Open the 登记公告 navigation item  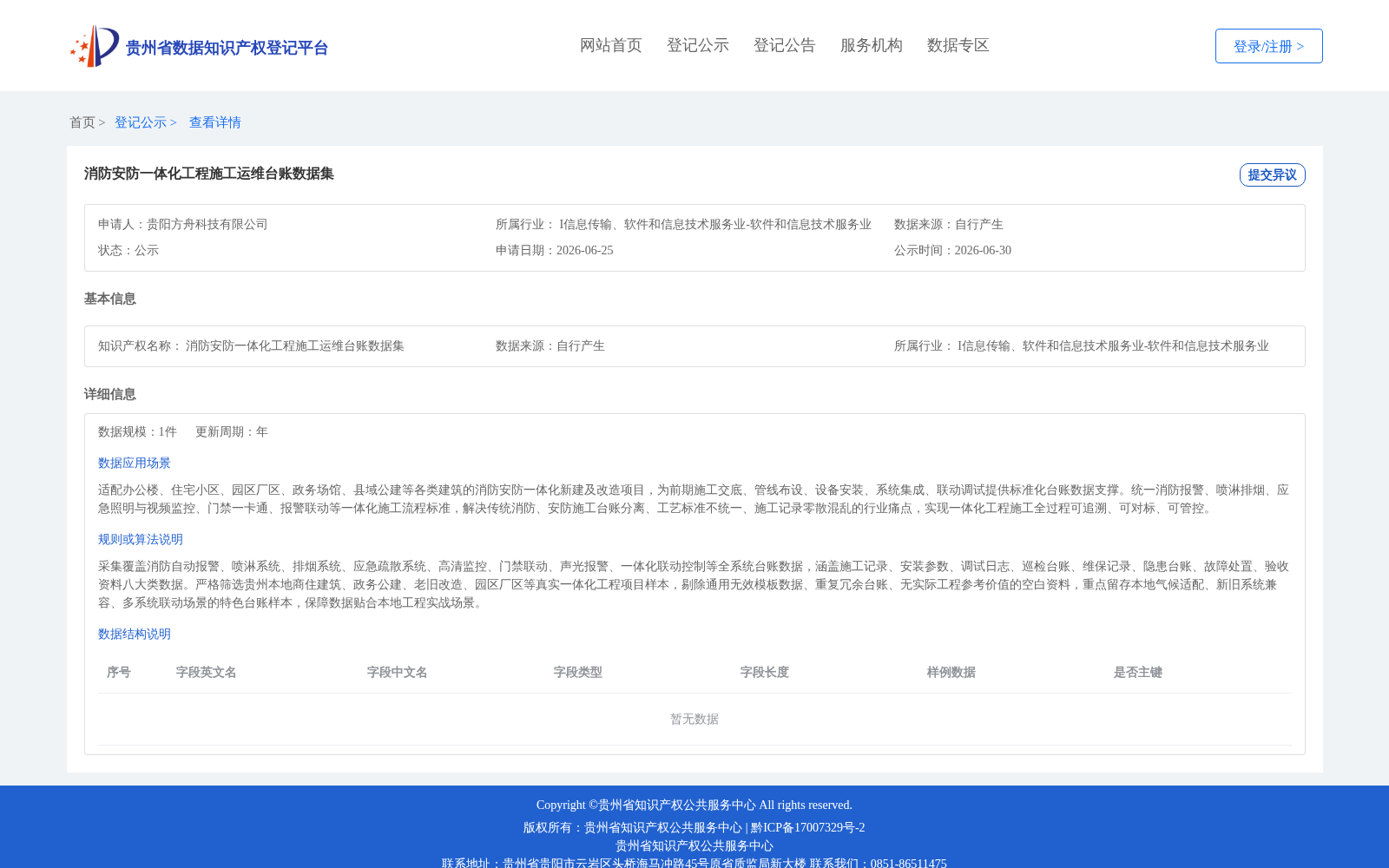785,45
